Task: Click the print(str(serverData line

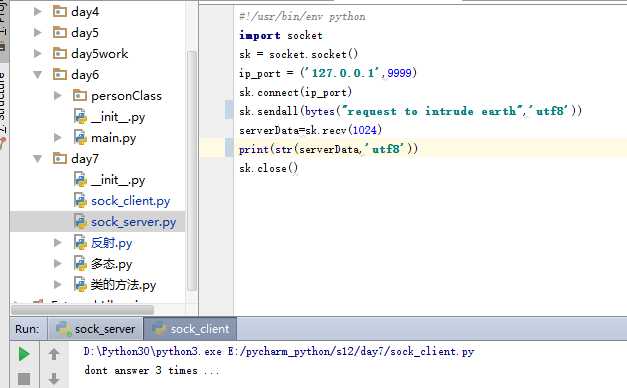Action: [x=329, y=149]
